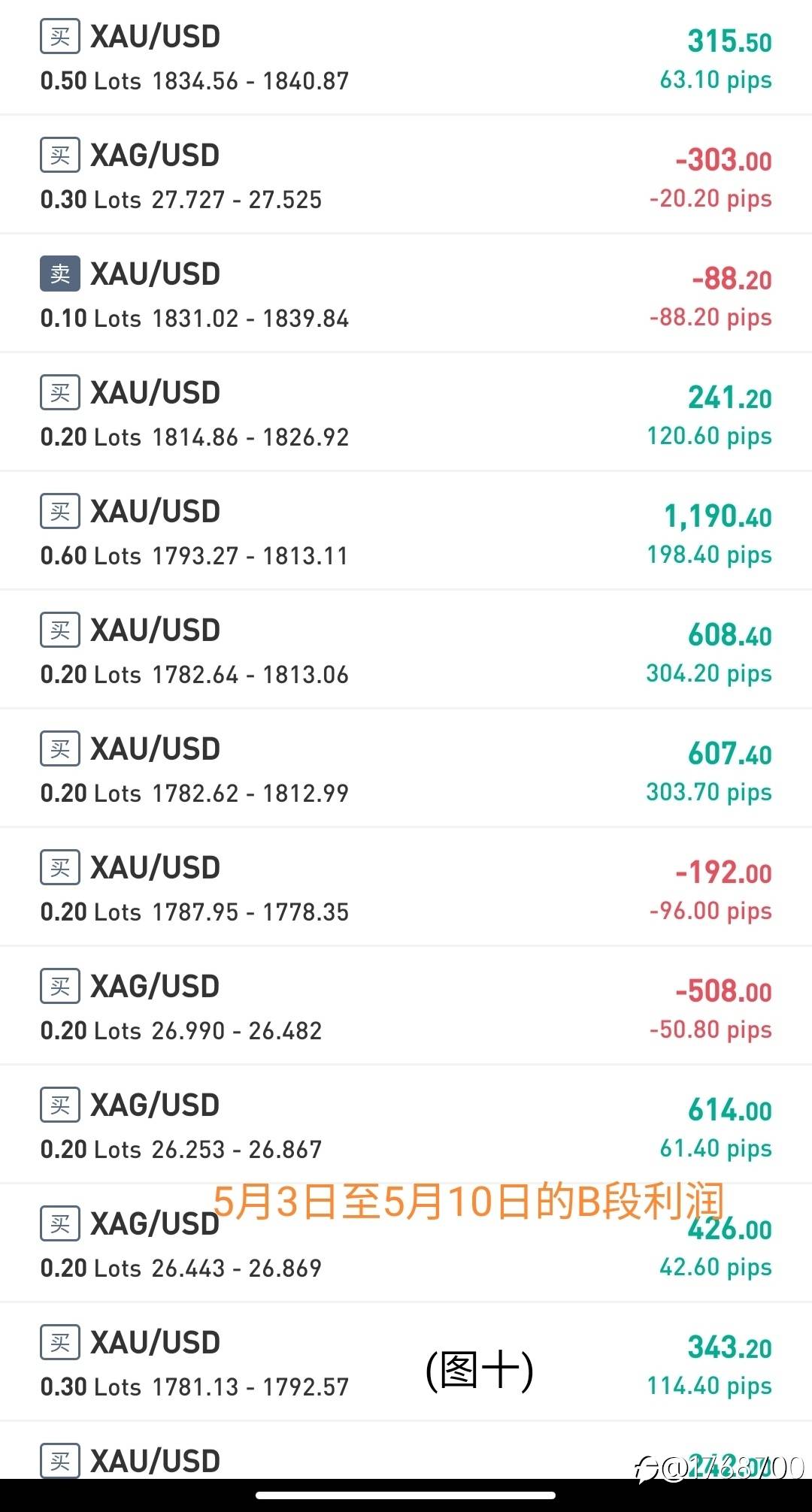
Task: Tap the sell icon on XAU/USD 1831.02 trade
Action: [60, 274]
